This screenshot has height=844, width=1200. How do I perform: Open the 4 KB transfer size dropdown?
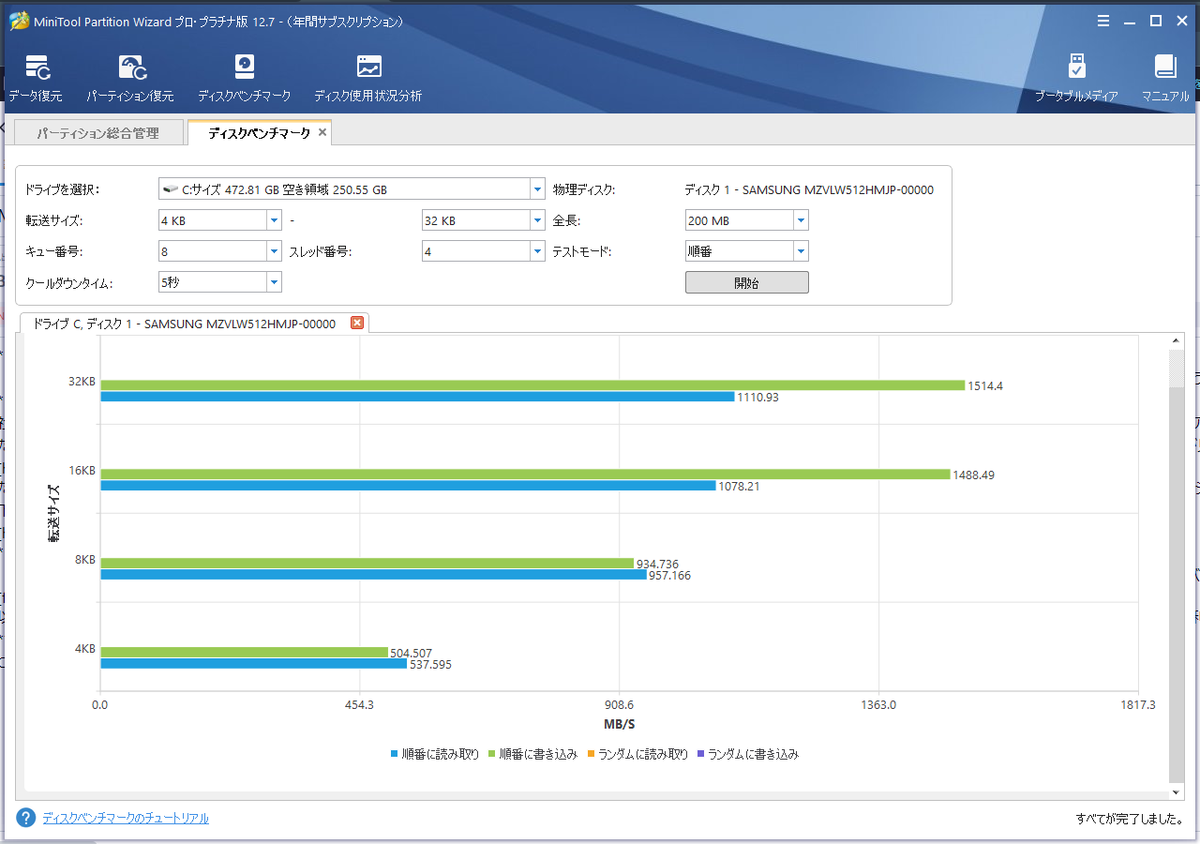(274, 220)
